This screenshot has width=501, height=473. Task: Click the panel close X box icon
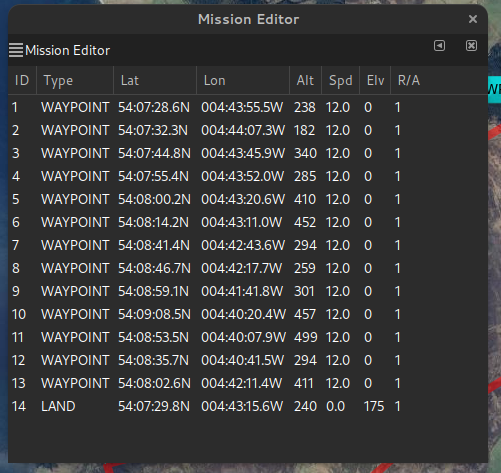tap(471, 46)
